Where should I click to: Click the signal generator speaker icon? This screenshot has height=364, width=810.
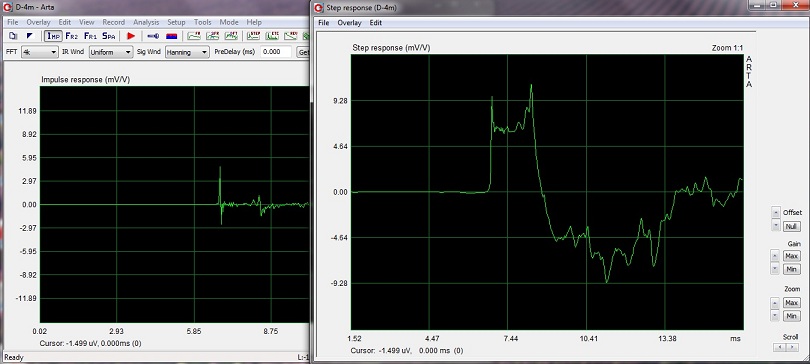click(153, 36)
